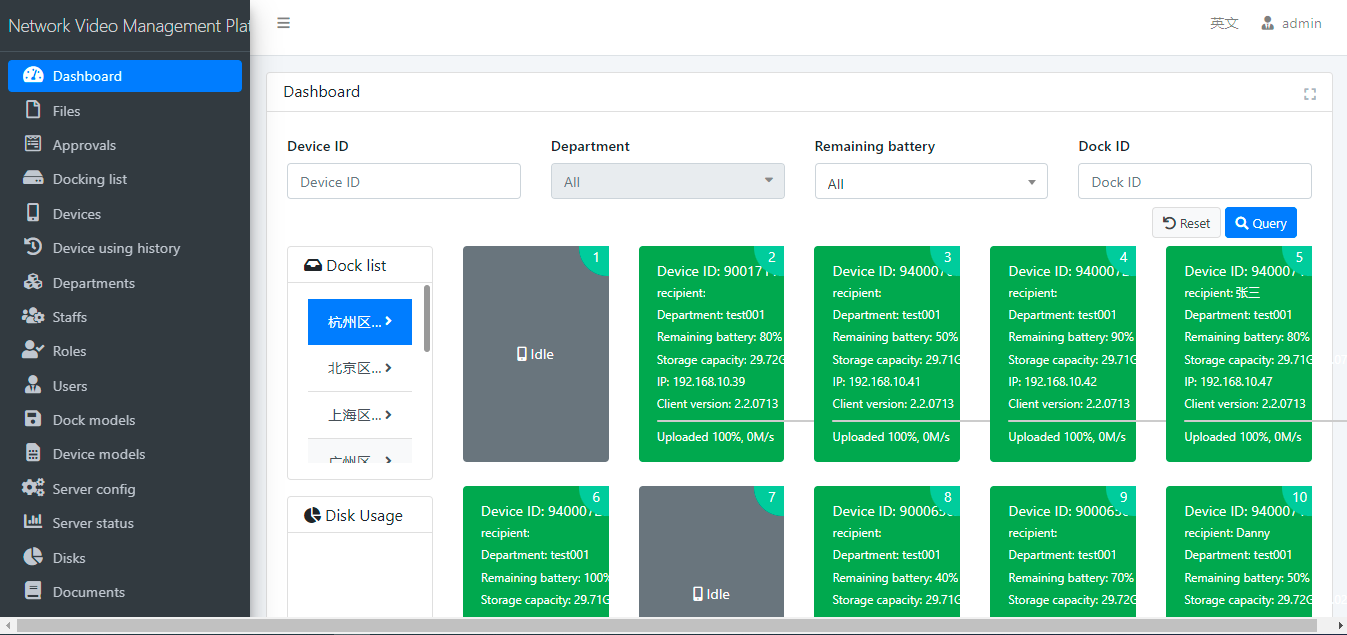This screenshot has width=1347, height=635.
Task: Expand the Remaining battery dropdown
Action: point(930,182)
